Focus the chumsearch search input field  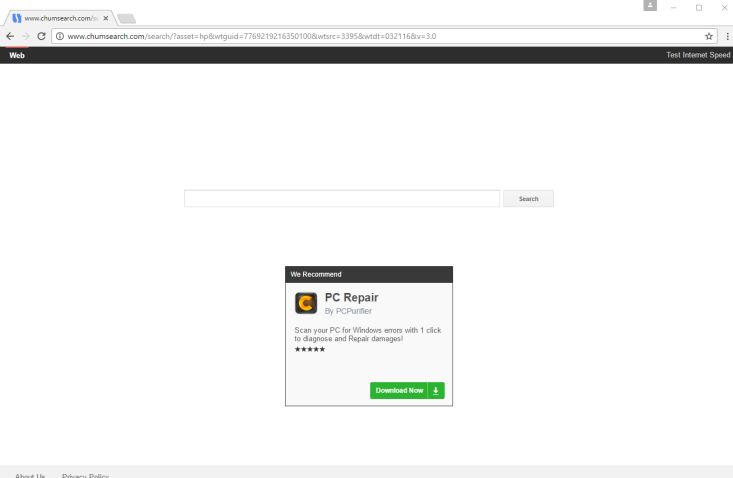(342, 199)
